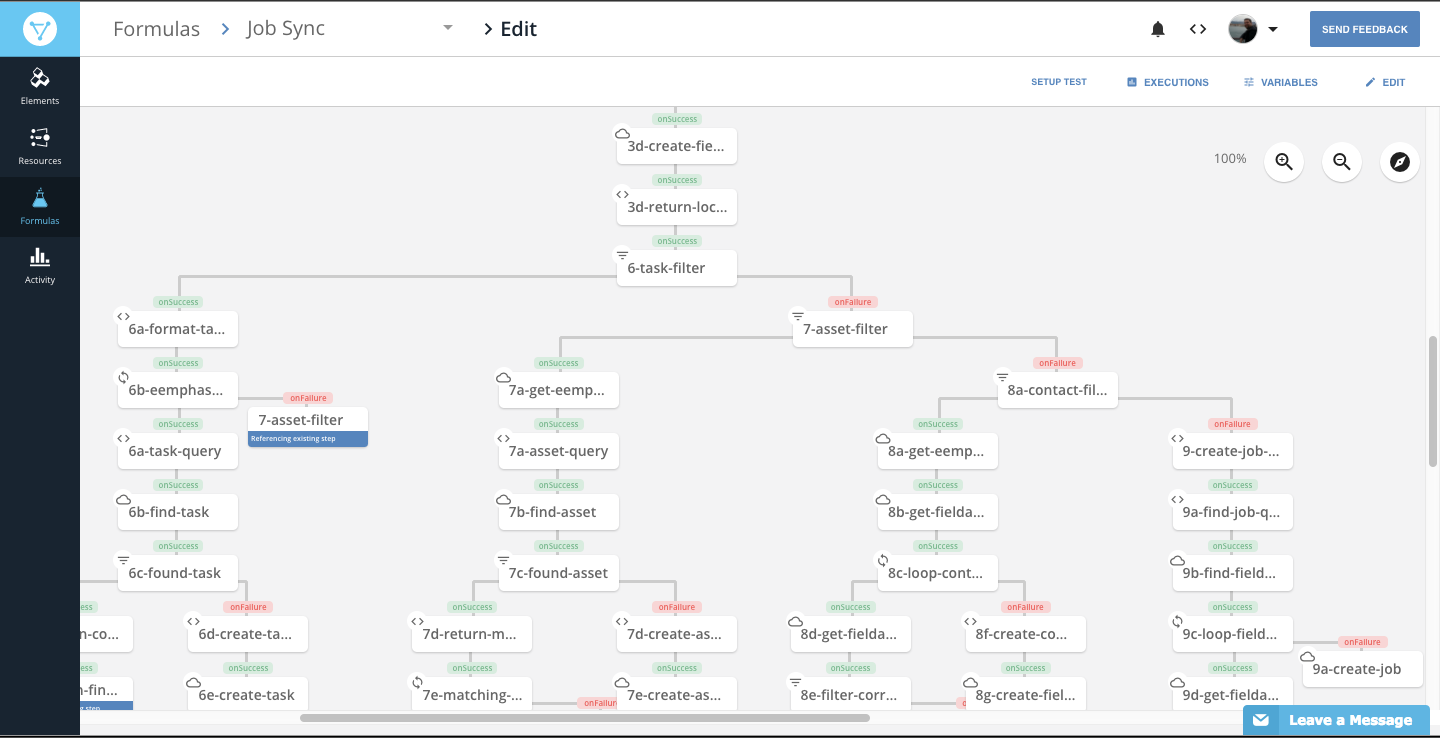Open the Elements panel from the left sidebar
Image resolution: width=1440 pixels, height=738 pixels.
[39, 85]
